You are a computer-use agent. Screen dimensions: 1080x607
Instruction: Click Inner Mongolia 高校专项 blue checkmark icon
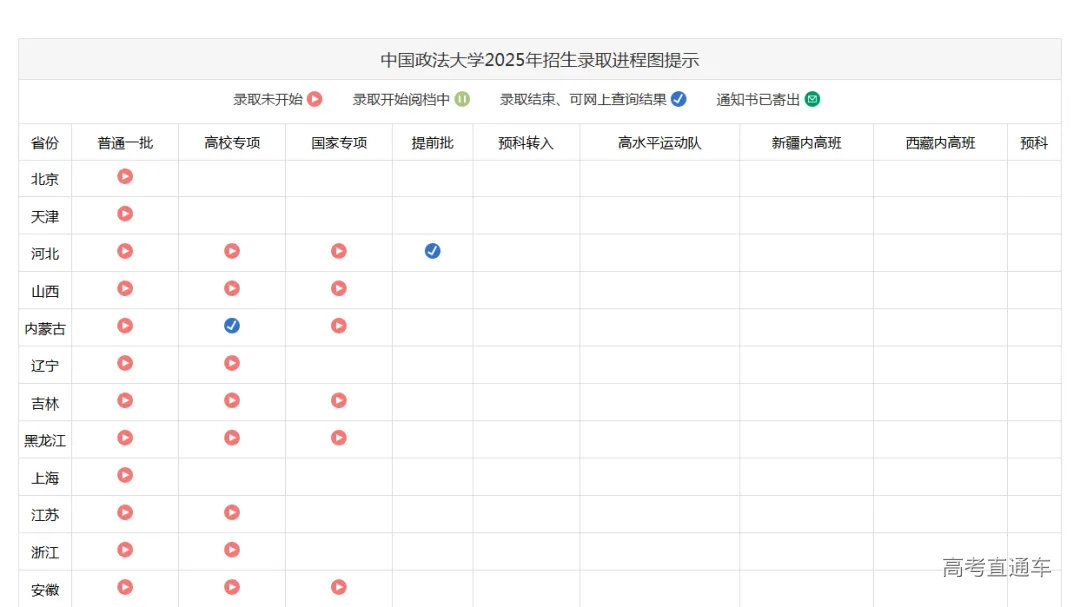232,325
